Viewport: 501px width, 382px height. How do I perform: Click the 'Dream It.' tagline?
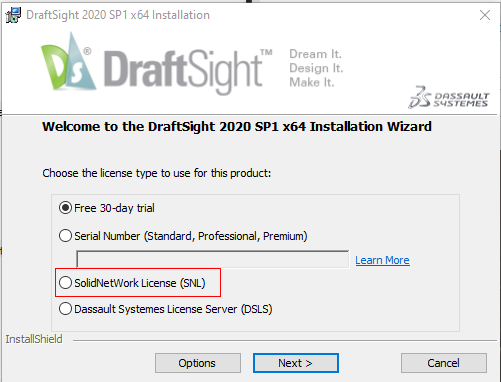click(315, 54)
